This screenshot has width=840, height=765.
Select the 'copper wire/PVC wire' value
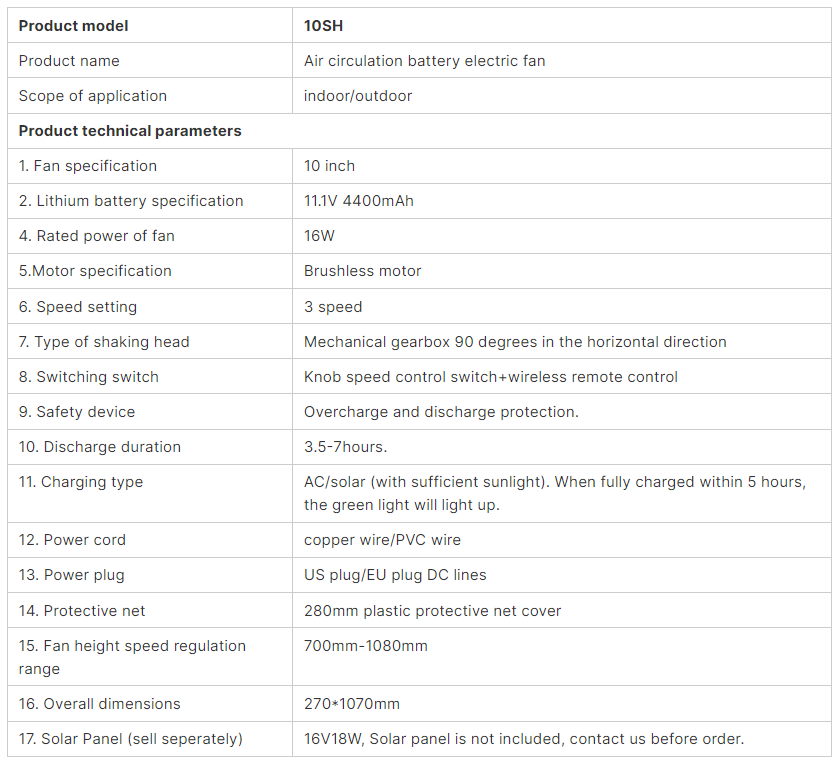[382, 539]
